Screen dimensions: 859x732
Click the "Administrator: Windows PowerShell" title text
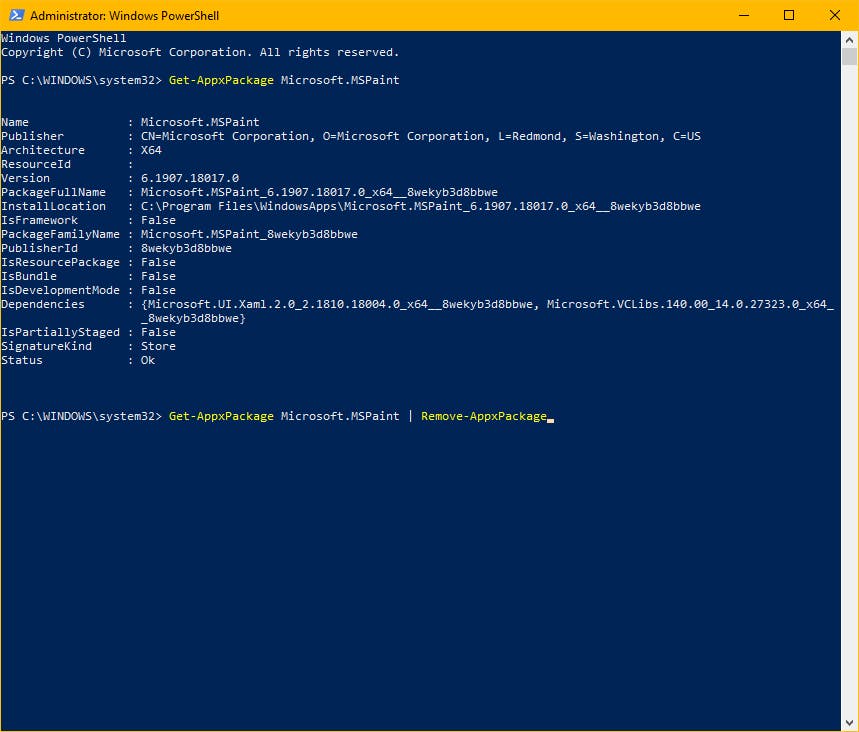coord(124,16)
